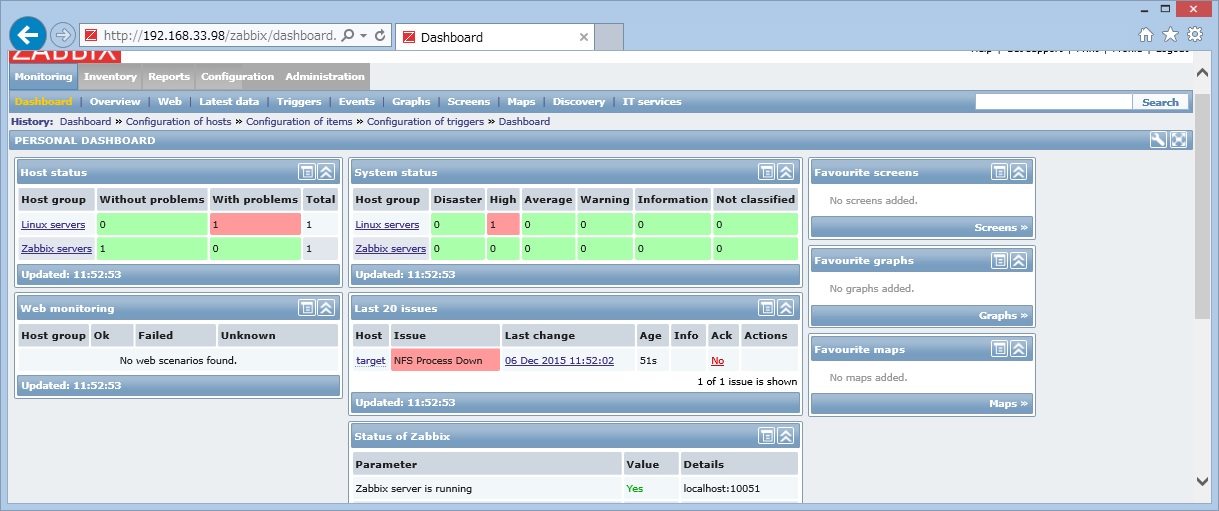1219x511 pixels.
Task: Open dashboard configuration wrench icon
Action: point(1158,141)
